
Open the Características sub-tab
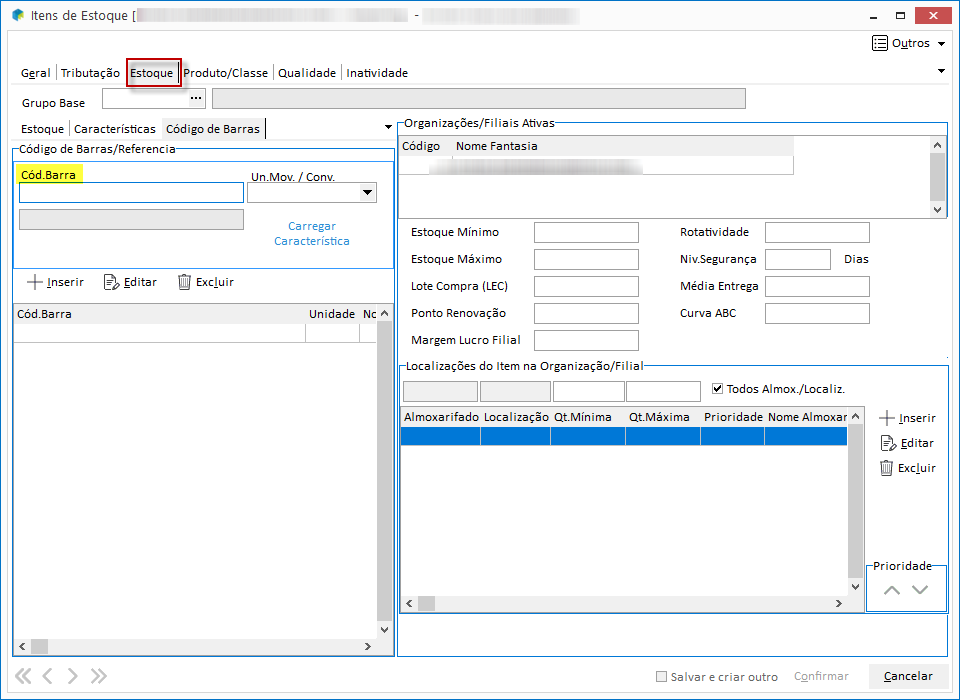coord(115,129)
